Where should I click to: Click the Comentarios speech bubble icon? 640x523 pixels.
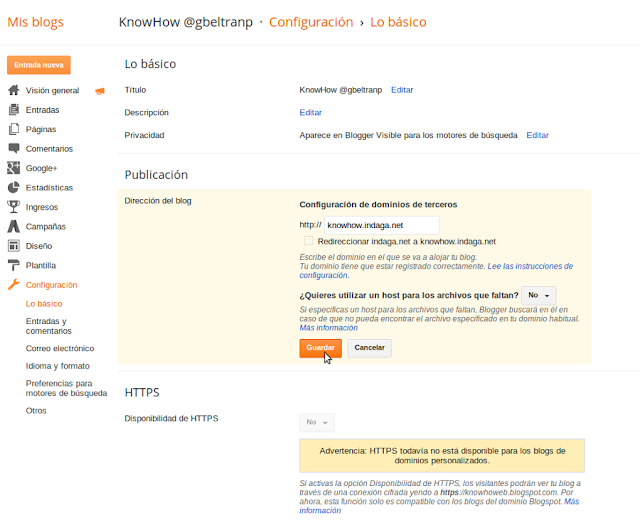click(x=14, y=148)
